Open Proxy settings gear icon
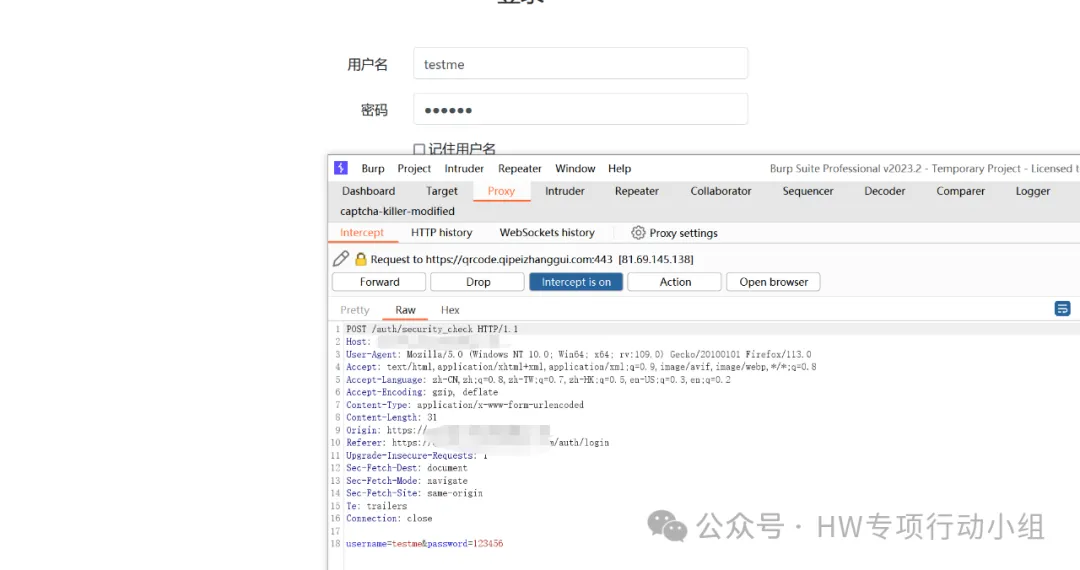The width and height of the screenshot is (1080, 570). [638, 233]
